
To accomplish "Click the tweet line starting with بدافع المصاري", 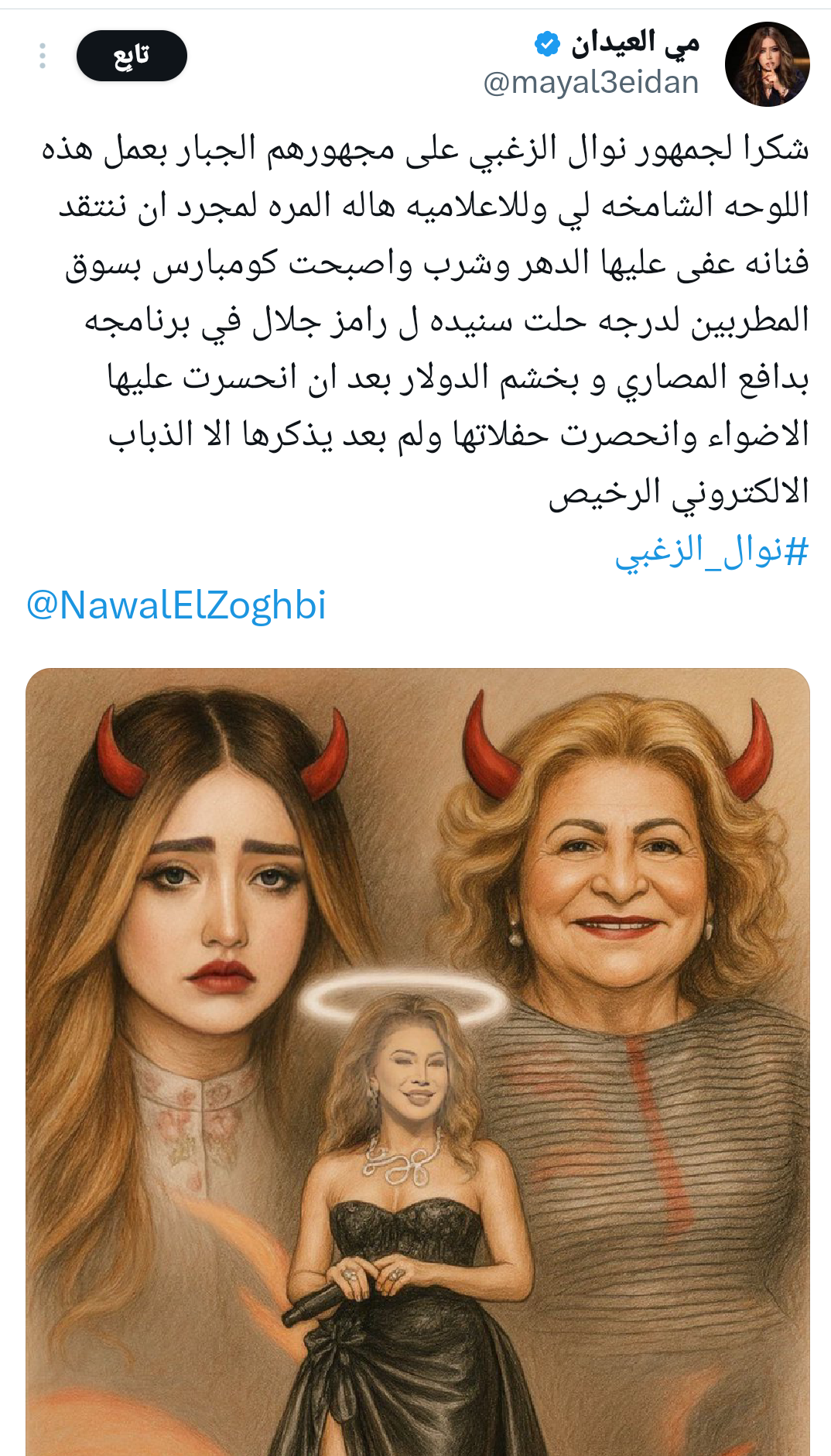I will coord(458,378).
